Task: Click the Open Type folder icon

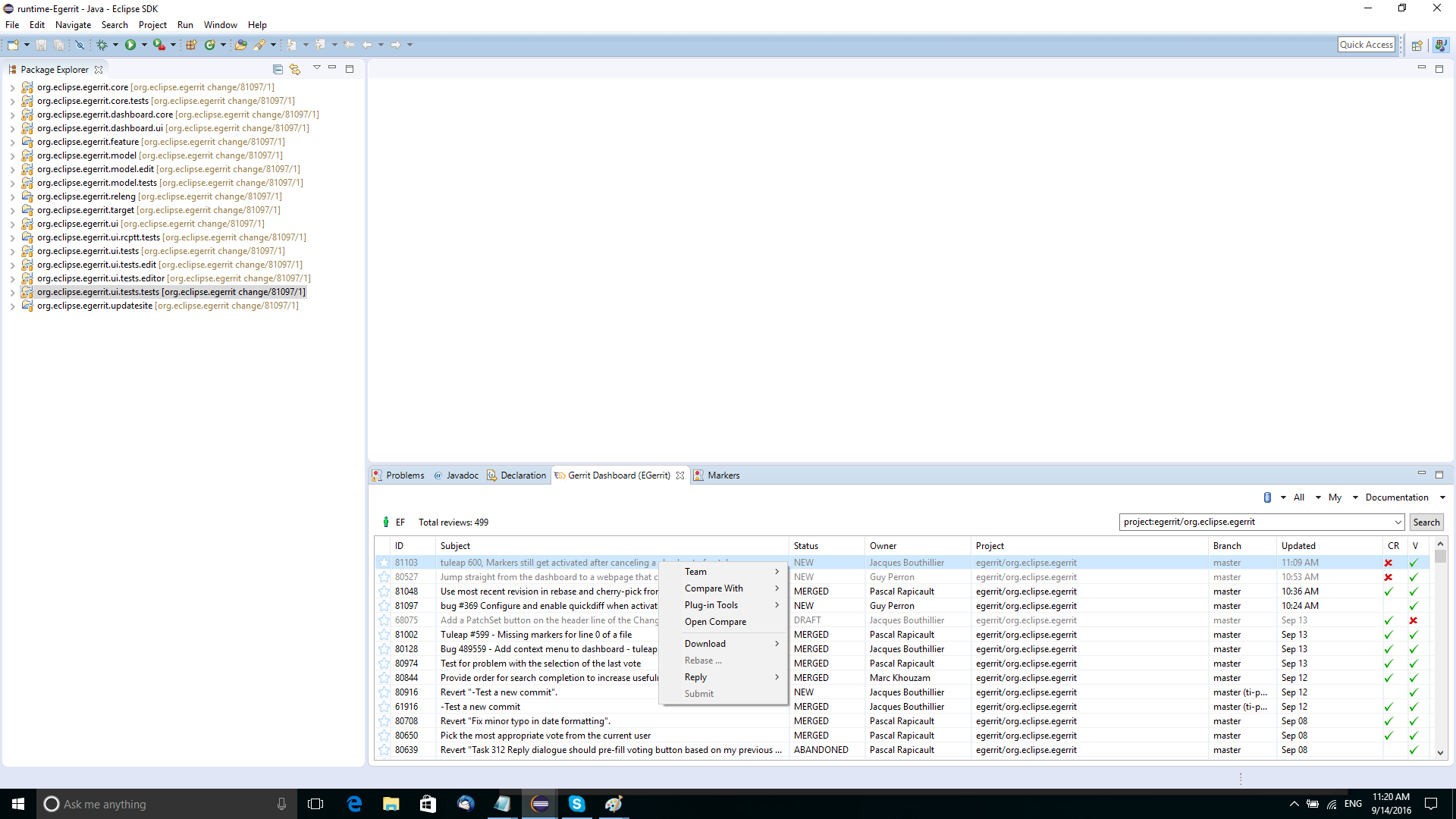Action: [x=241, y=45]
